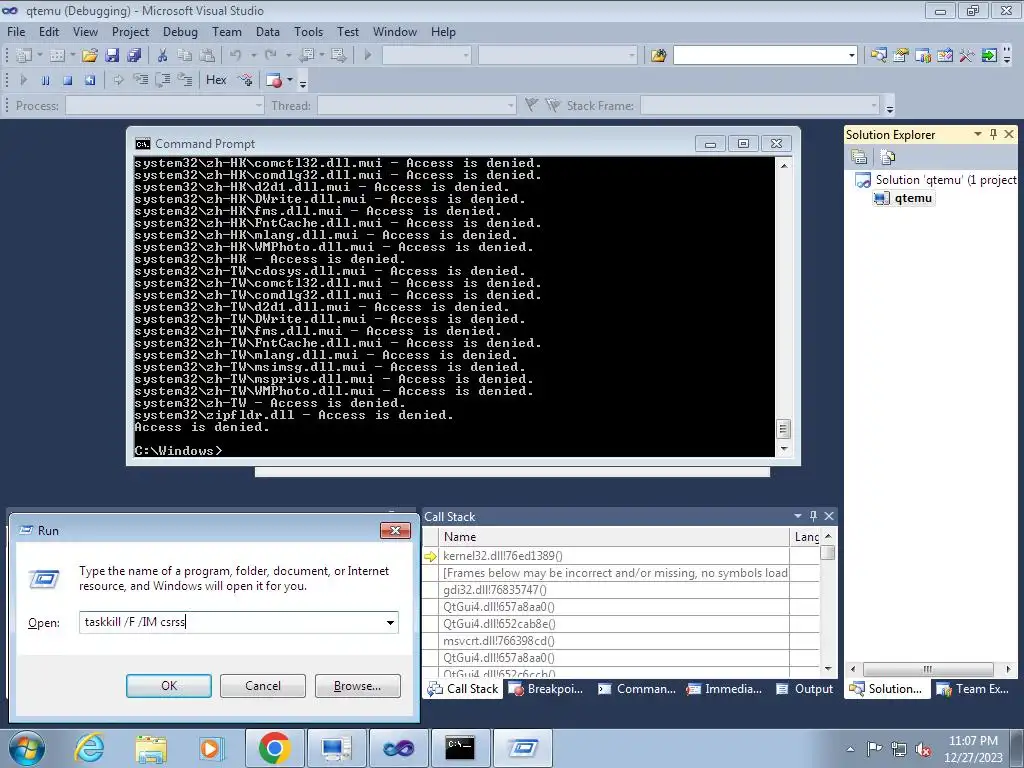
Task: Open the Stack Frame dropdown
Action: pos(874,106)
